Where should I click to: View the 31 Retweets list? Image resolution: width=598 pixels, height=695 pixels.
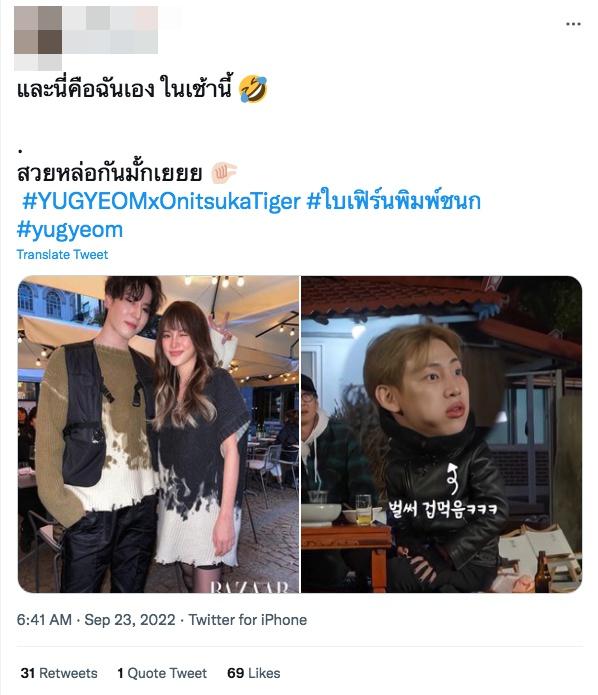[59, 673]
